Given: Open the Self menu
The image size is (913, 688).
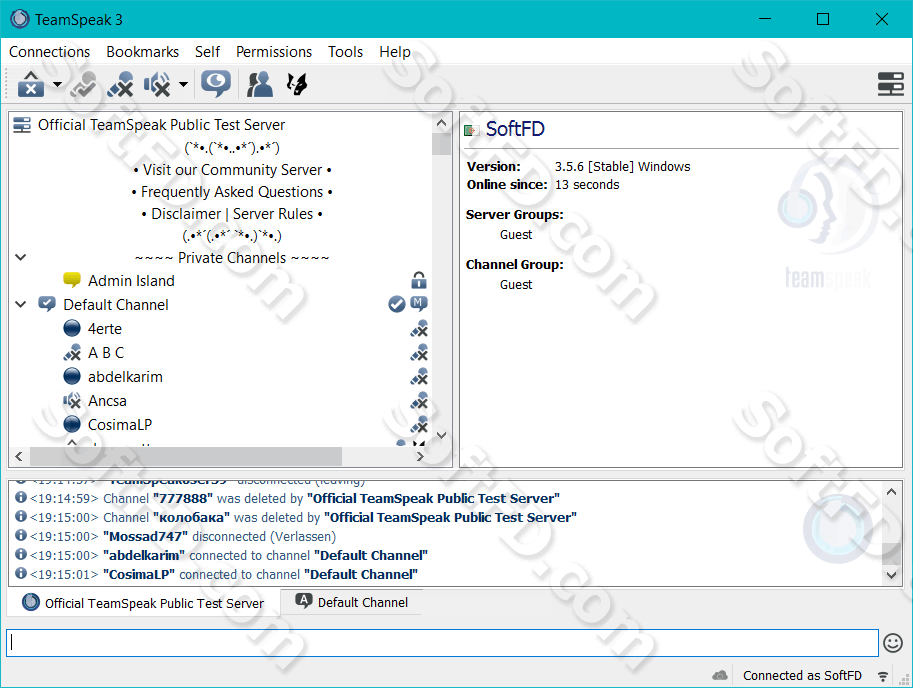Looking at the screenshot, I should pos(207,52).
